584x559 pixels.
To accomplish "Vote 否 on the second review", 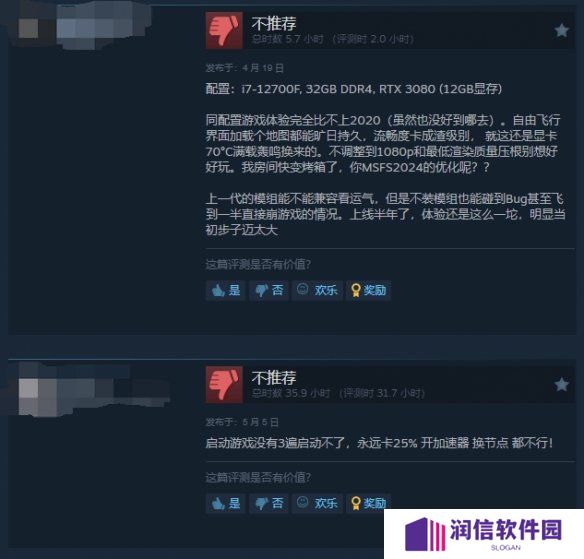I will click(x=269, y=504).
